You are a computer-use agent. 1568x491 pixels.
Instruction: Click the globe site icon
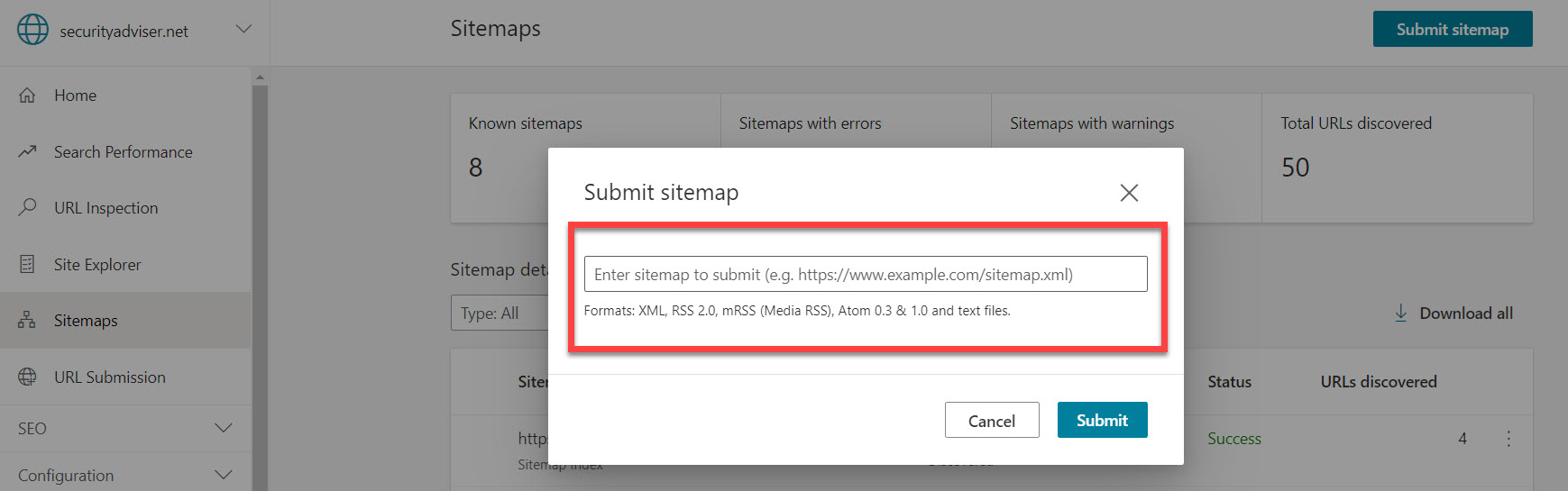click(x=33, y=30)
